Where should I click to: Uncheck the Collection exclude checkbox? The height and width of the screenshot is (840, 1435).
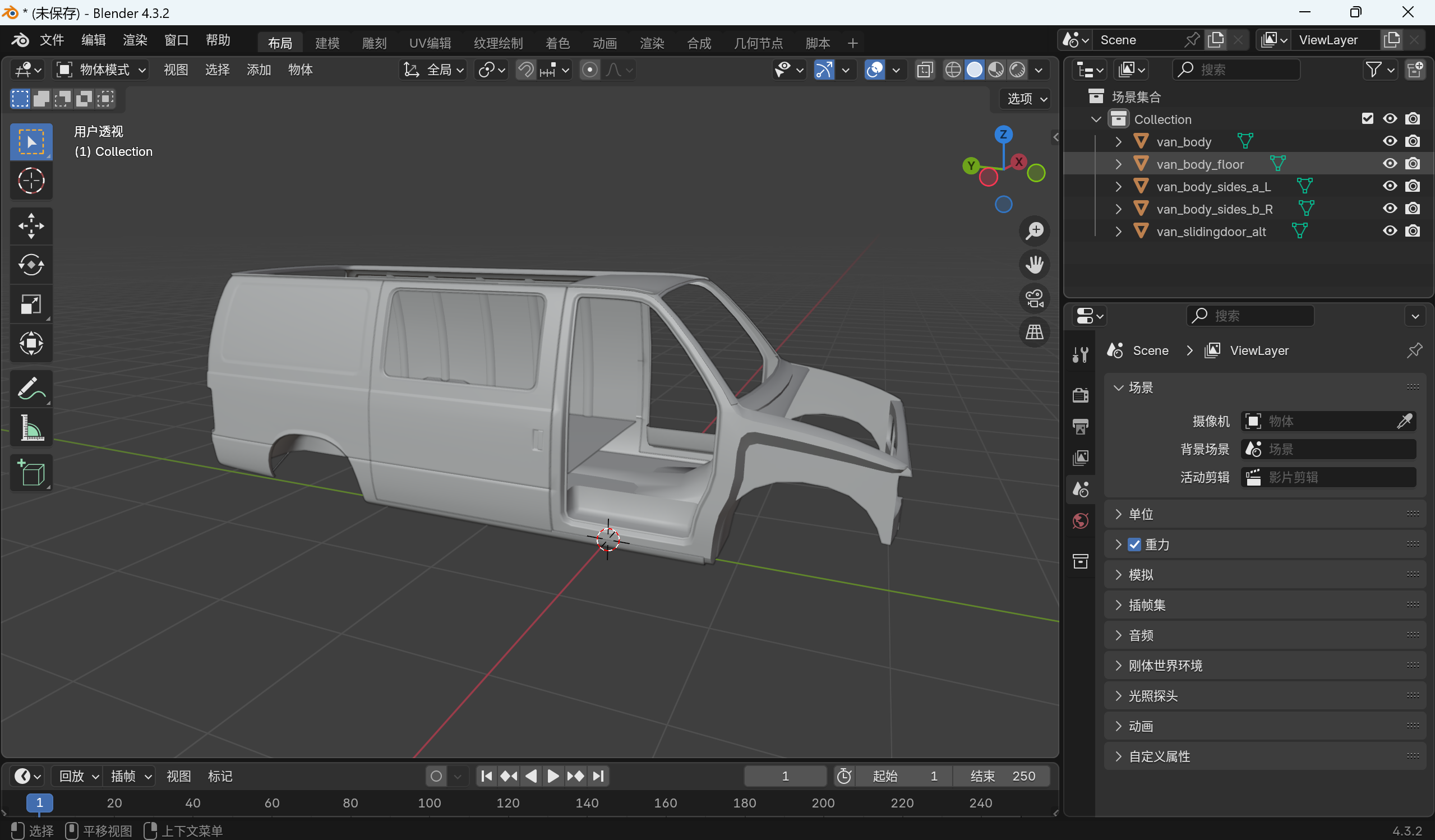click(1367, 119)
